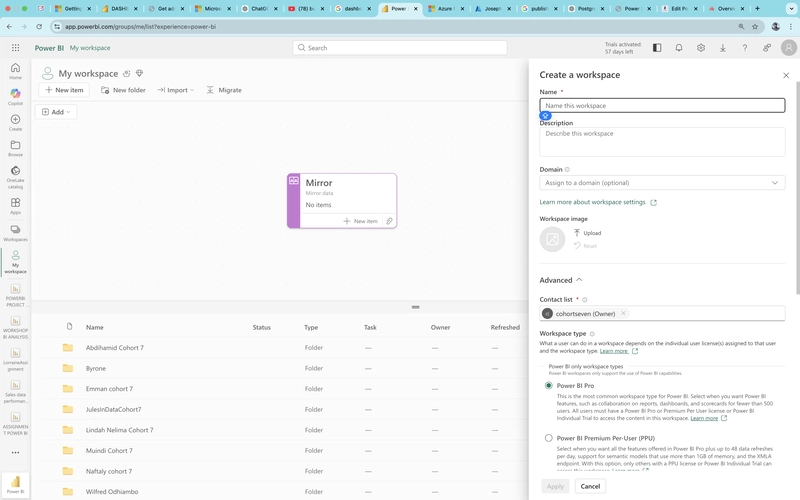800x500 pixels.
Task: Open OneLake catalog from sidebar
Action: tap(15, 177)
